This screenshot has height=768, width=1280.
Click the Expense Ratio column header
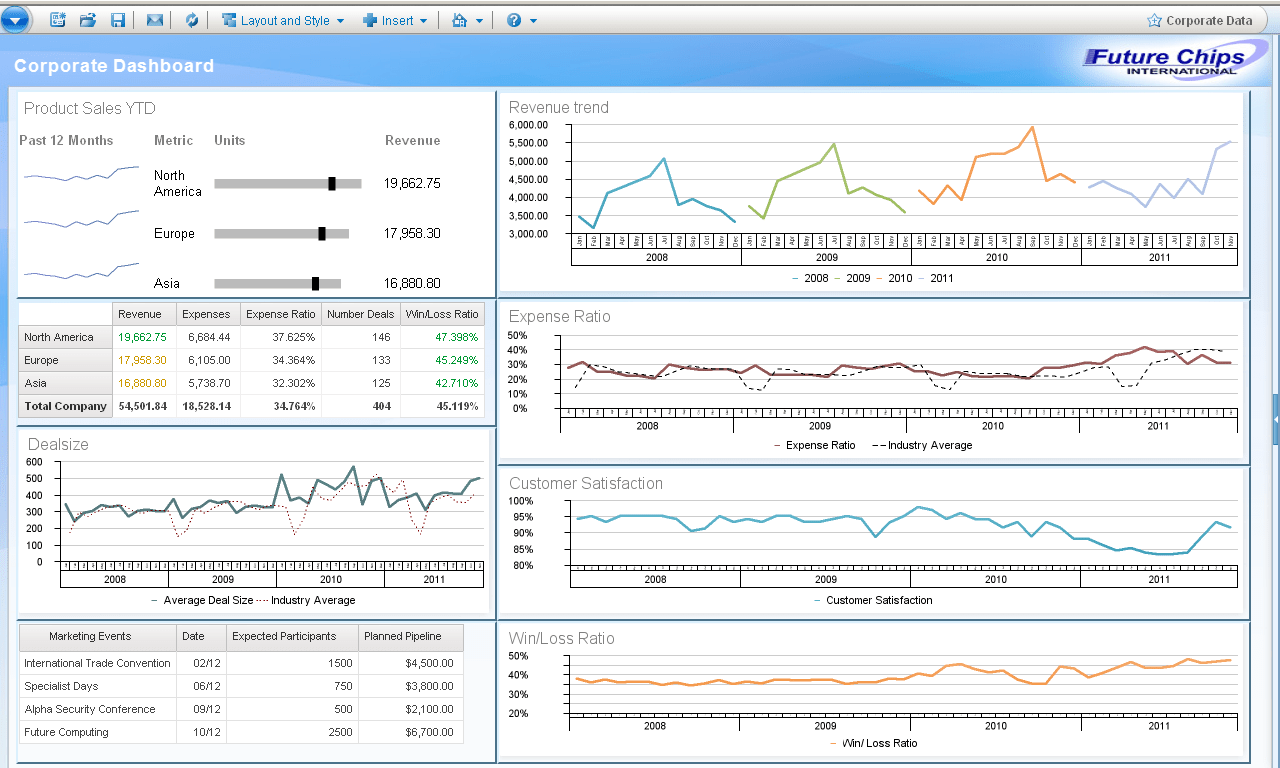280,314
